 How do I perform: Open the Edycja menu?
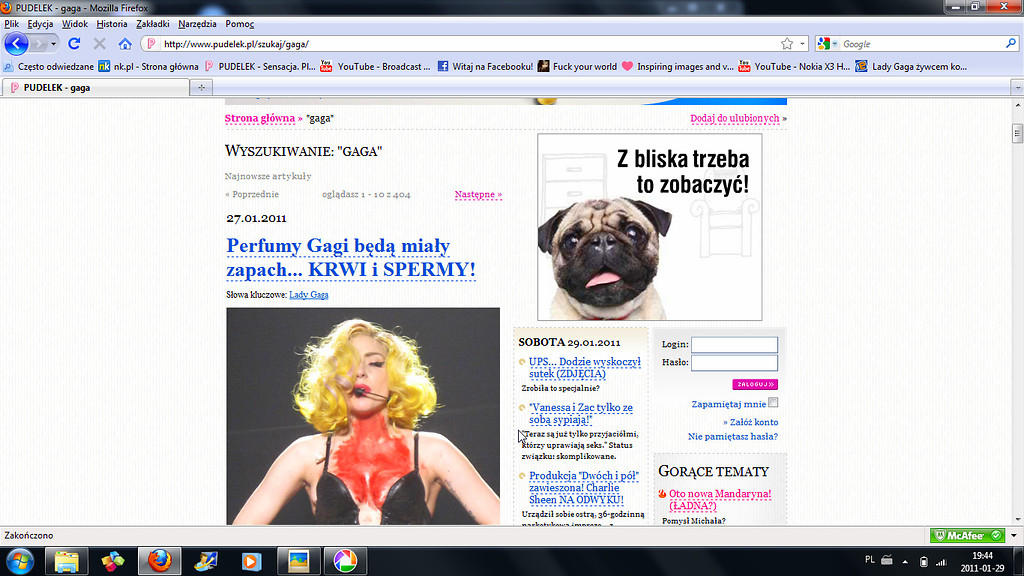pyautogui.click(x=40, y=24)
